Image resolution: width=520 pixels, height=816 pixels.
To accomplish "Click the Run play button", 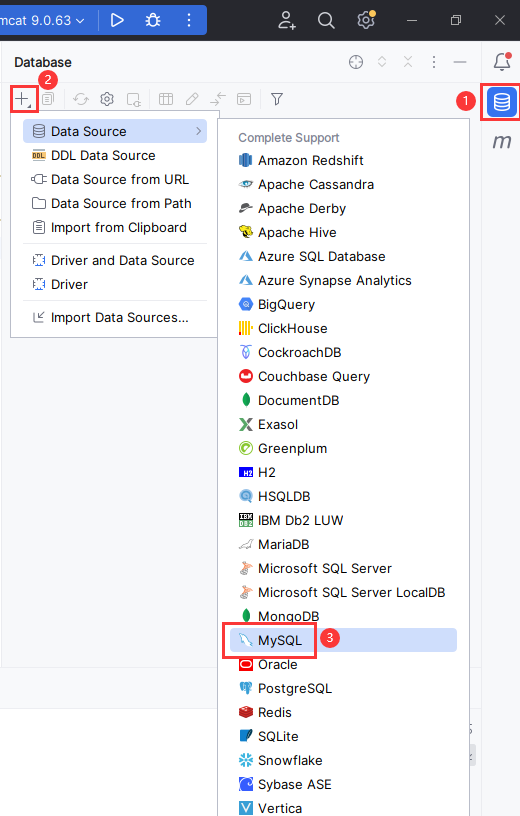I will click(x=117, y=20).
